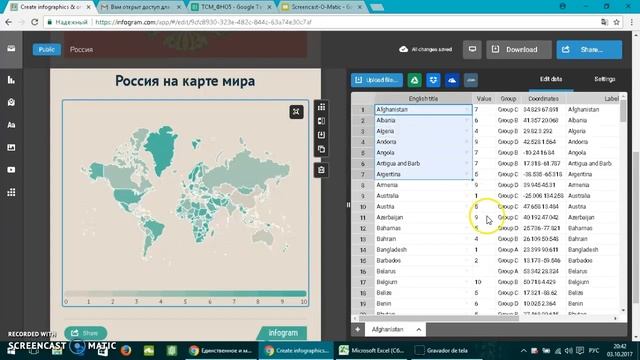Switch to the Edit data tab
Screen dimensions: 640x360
(551, 79)
